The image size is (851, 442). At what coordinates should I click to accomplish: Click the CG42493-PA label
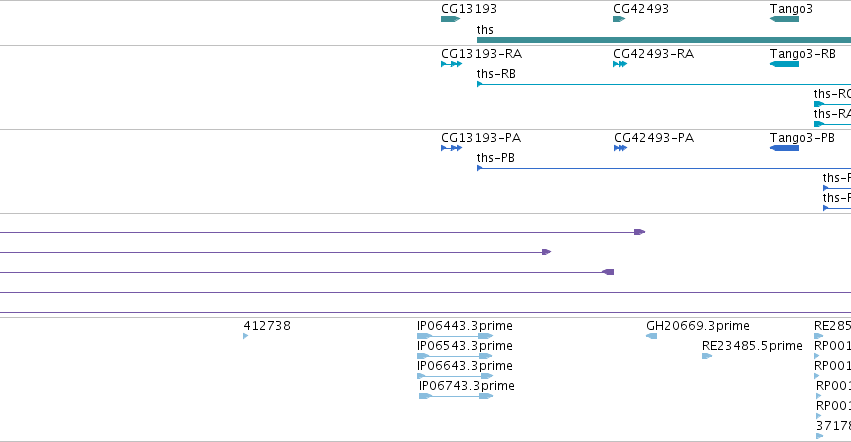(x=654, y=138)
